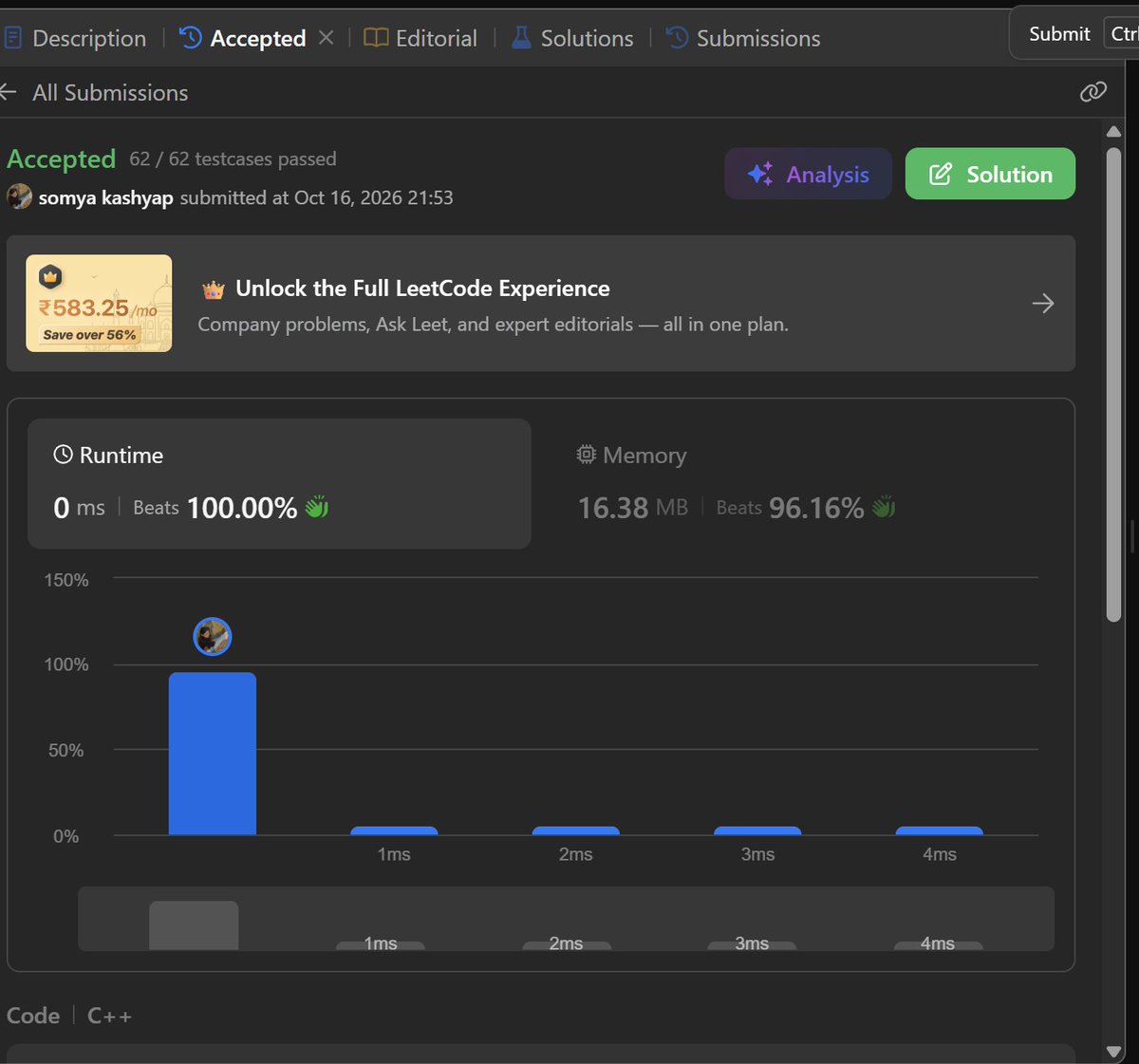Open the small avatar beside somya kashyap
Image resolution: width=1139 pixels, height=1064 pixels.
[x=19, y=197]
